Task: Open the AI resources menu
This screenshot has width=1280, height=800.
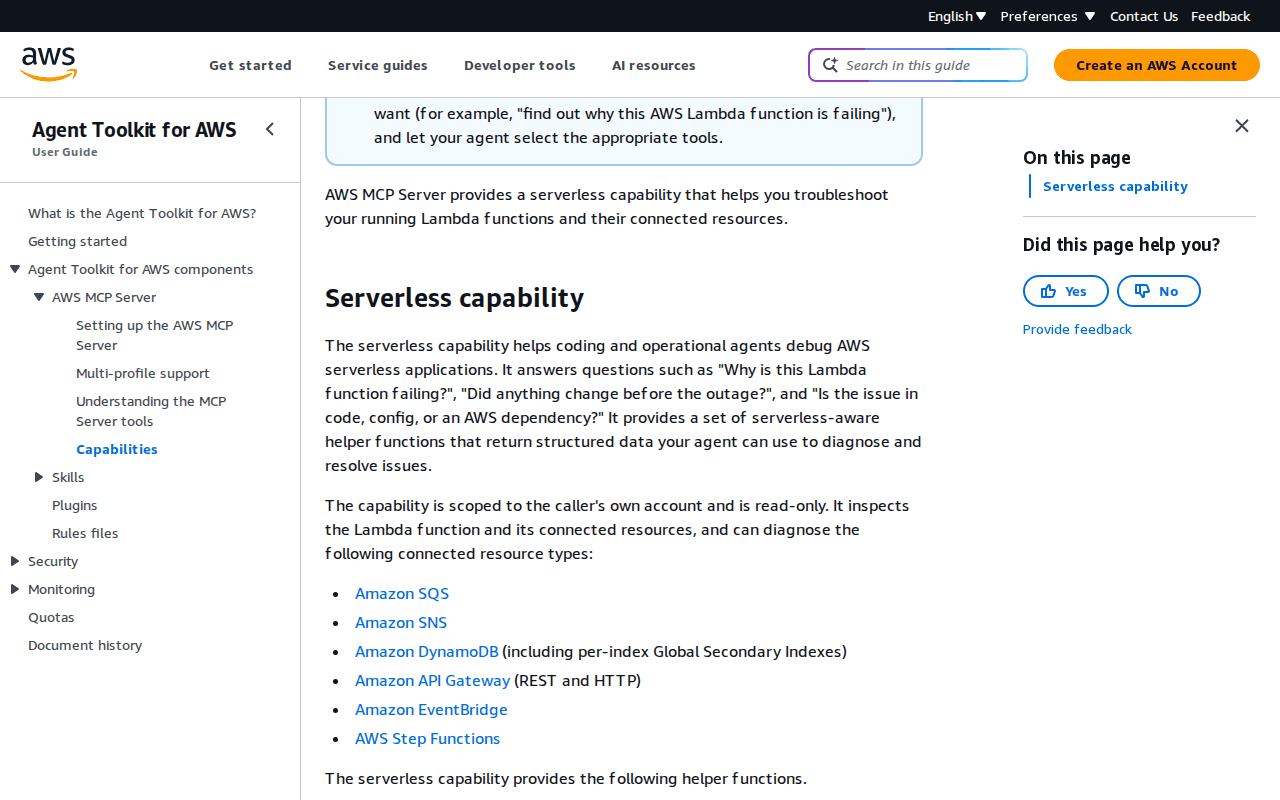Action: (x=654, y=65)
